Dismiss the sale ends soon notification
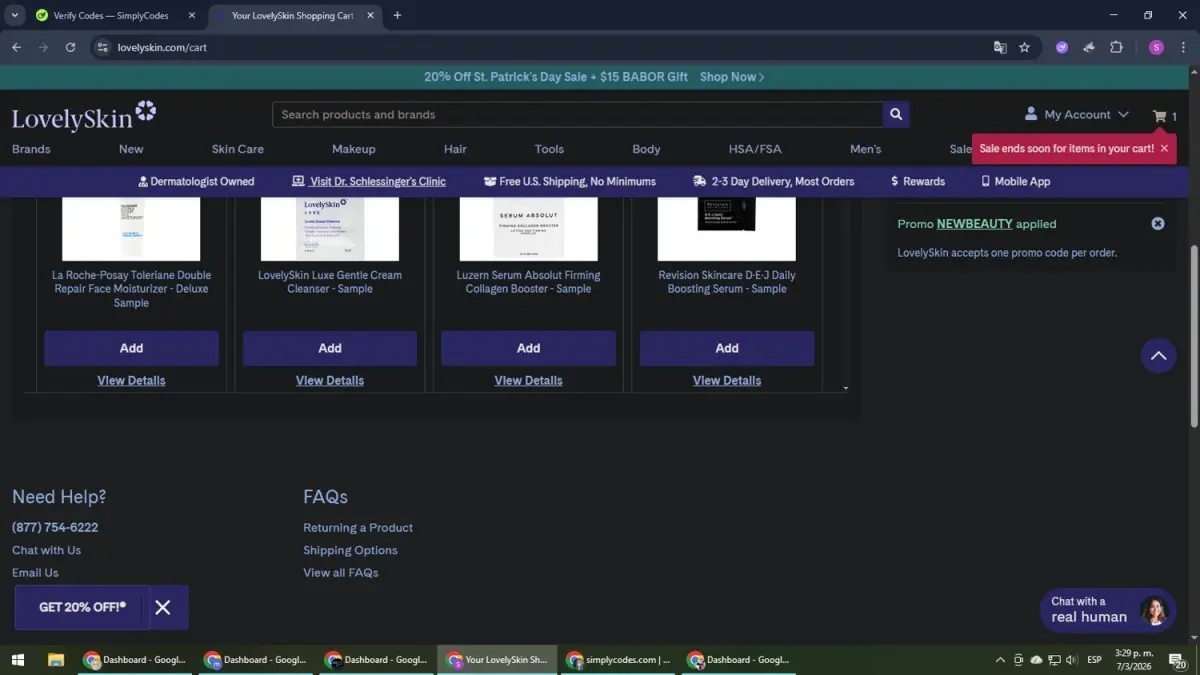 (x=1164, y=148)
